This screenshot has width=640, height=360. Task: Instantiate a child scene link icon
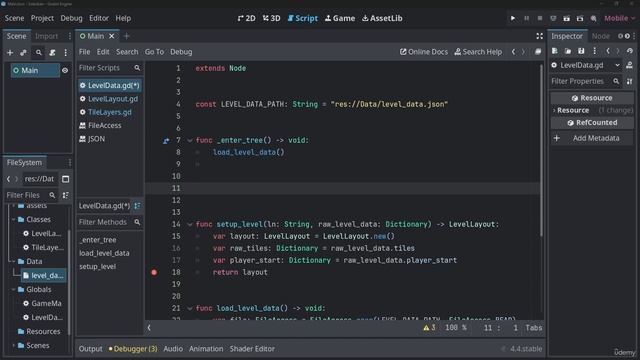[x=24, y=53]
